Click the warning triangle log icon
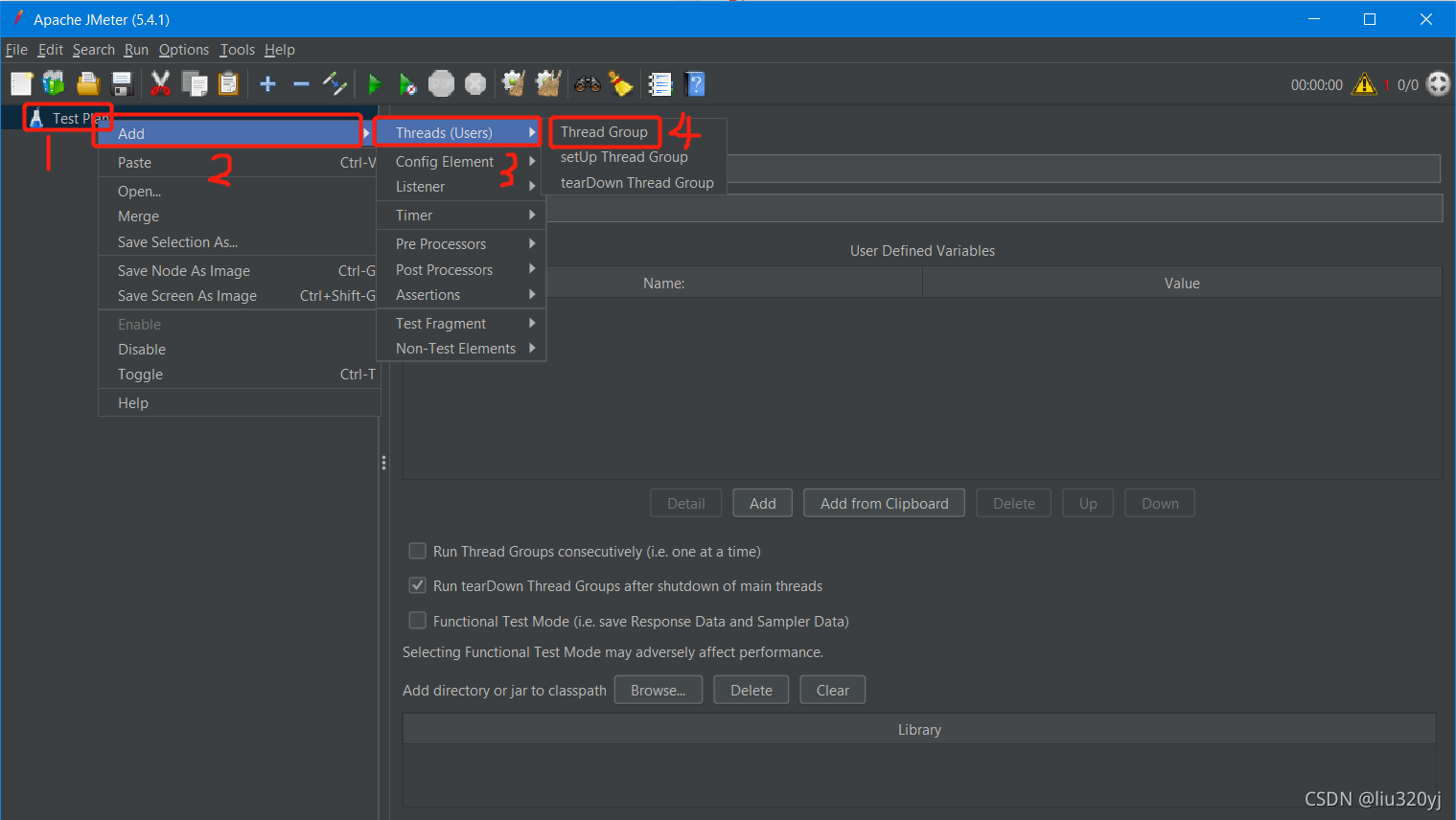1456x820 pixels. pos(1364,84)
